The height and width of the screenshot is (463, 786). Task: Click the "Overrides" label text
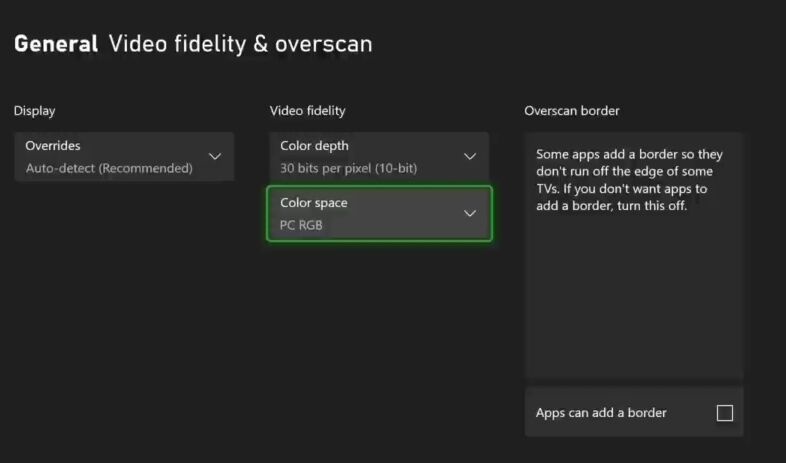tap(53, 146)
